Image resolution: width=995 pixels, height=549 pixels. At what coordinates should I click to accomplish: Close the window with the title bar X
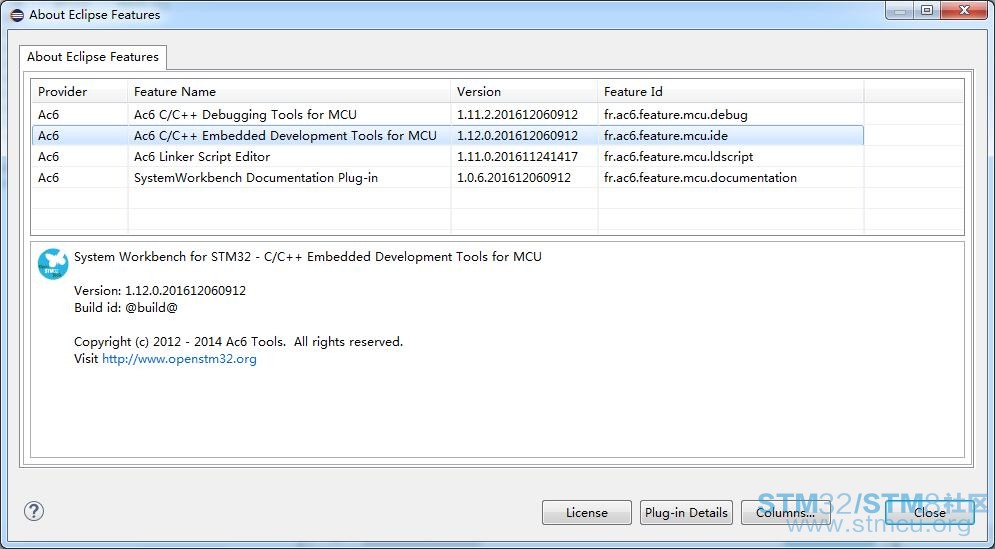pyautogui.click(x=964, y=10)
